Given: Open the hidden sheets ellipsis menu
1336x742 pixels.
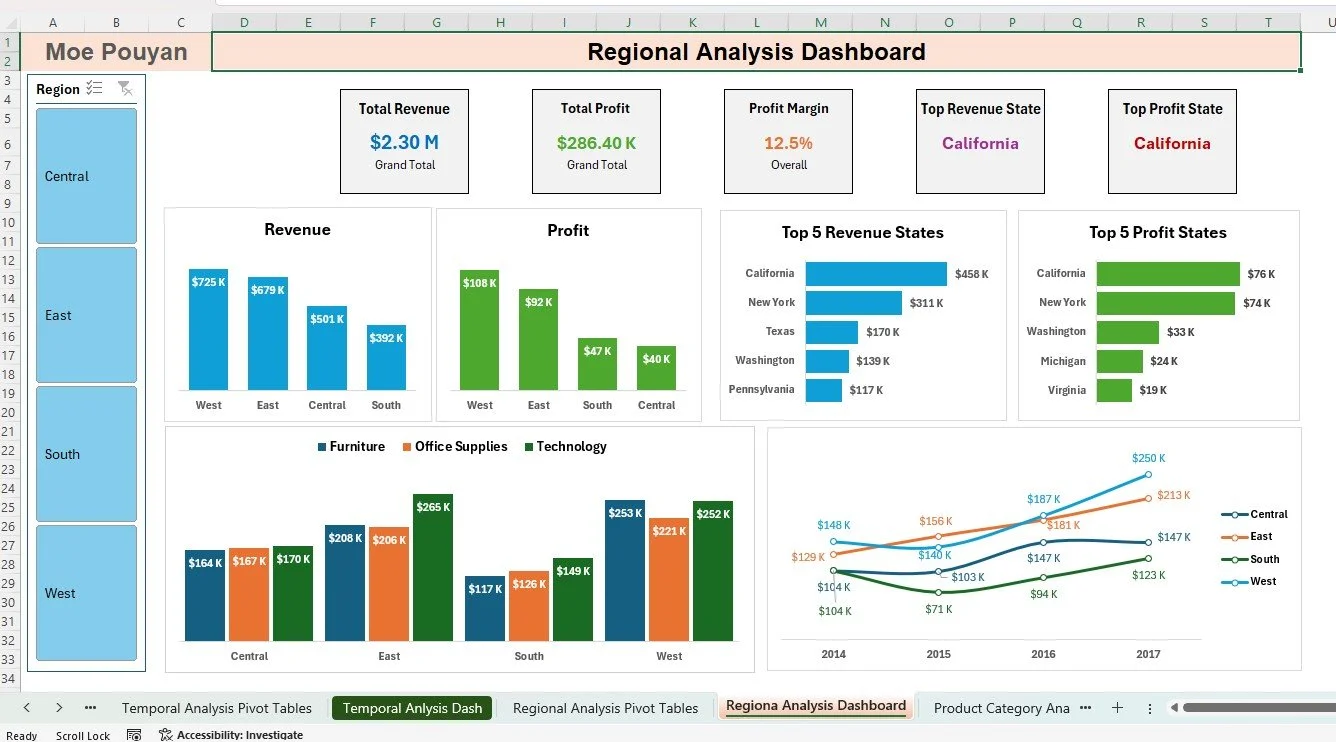Looking at the screenshot, I should pos(91,708).
